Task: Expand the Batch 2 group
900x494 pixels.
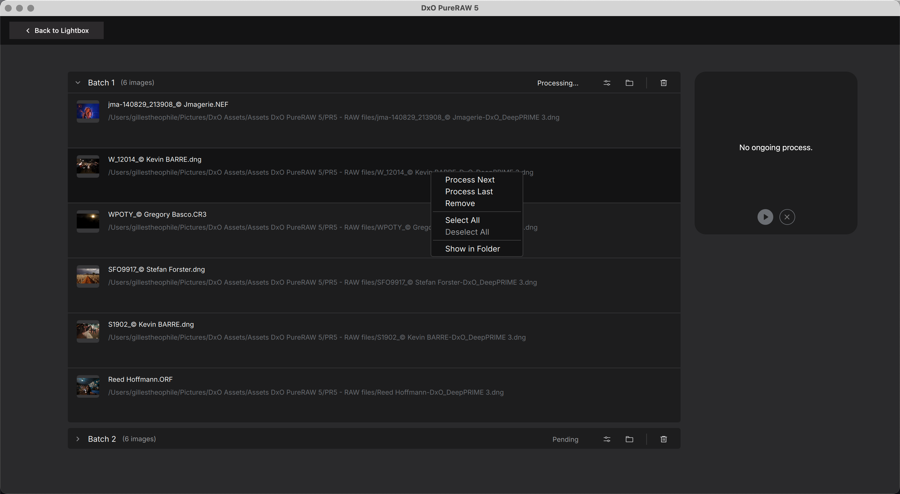Action: pyautogui.click(x=77, y=439)
